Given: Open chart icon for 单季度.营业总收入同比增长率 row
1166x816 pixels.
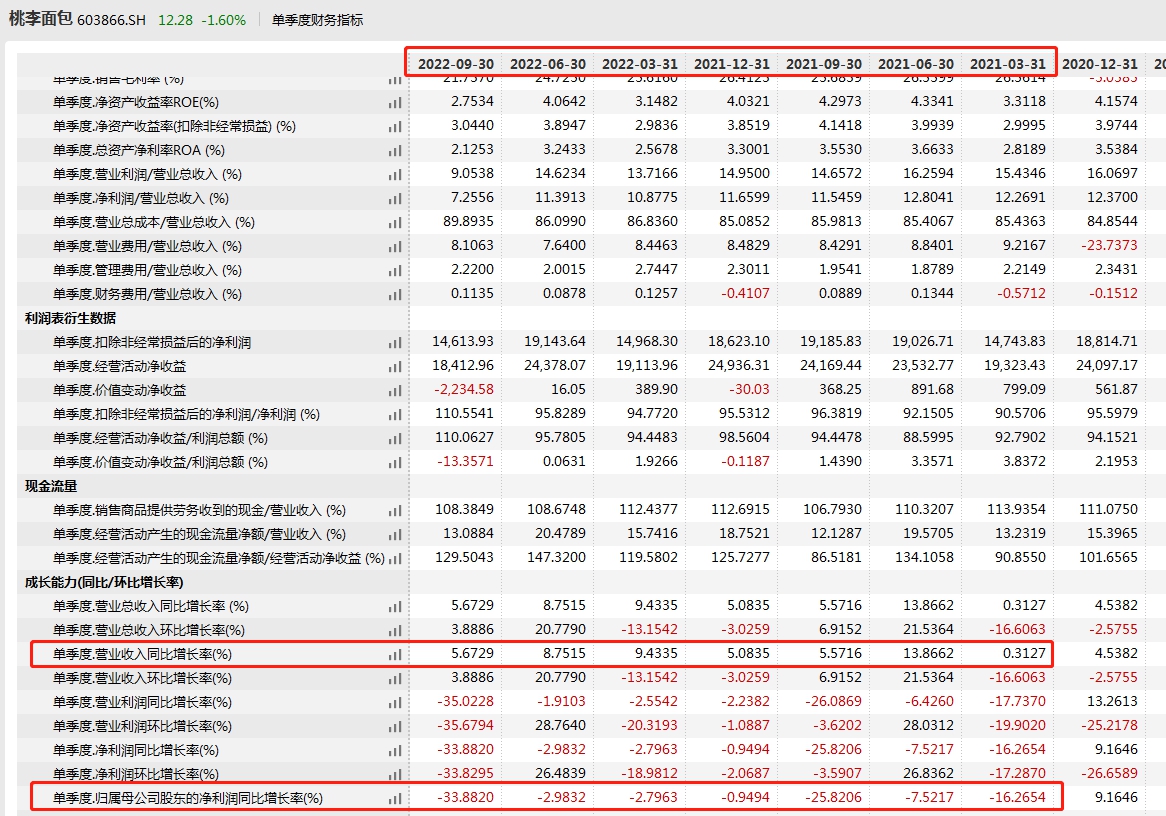Looking at the screenshot, I should [x=395, y=607].
